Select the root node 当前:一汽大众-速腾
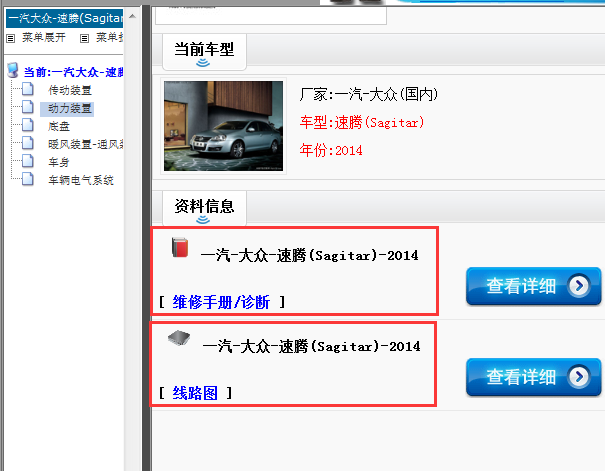This screenshot has height=471, width=605. (x=73, y=72)
